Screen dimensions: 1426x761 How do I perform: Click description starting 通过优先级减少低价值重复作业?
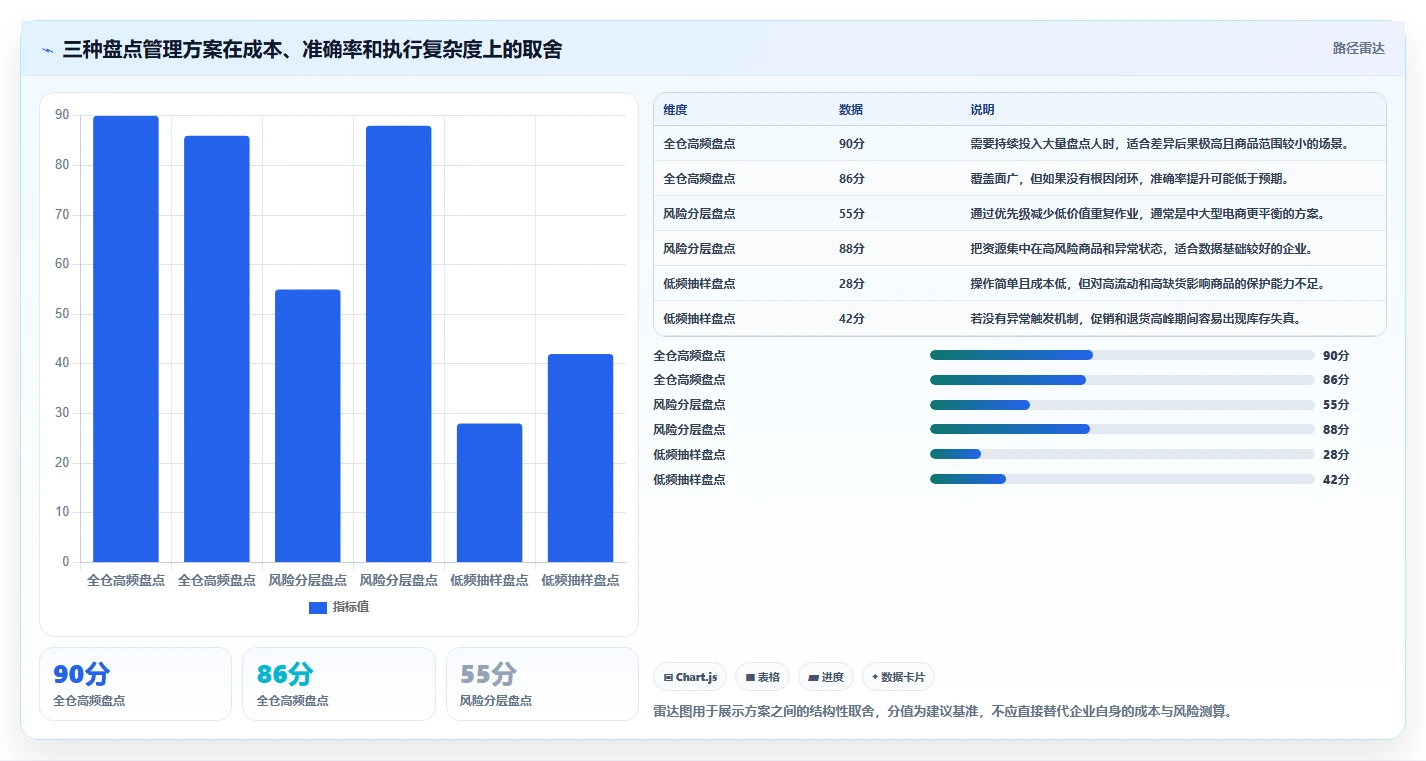click(1148, 214)
